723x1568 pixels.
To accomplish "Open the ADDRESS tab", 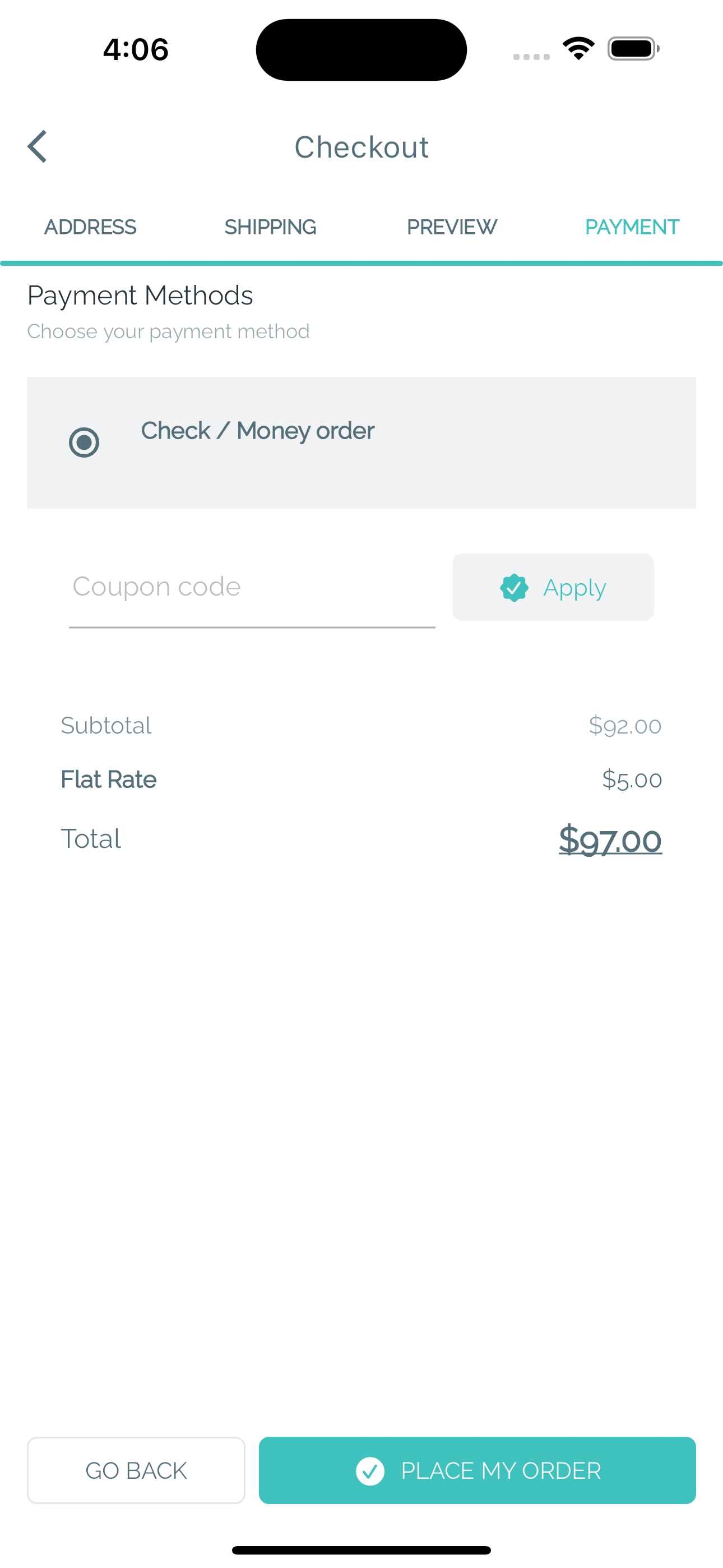I will pyautogui.click(x=90, y=227).
